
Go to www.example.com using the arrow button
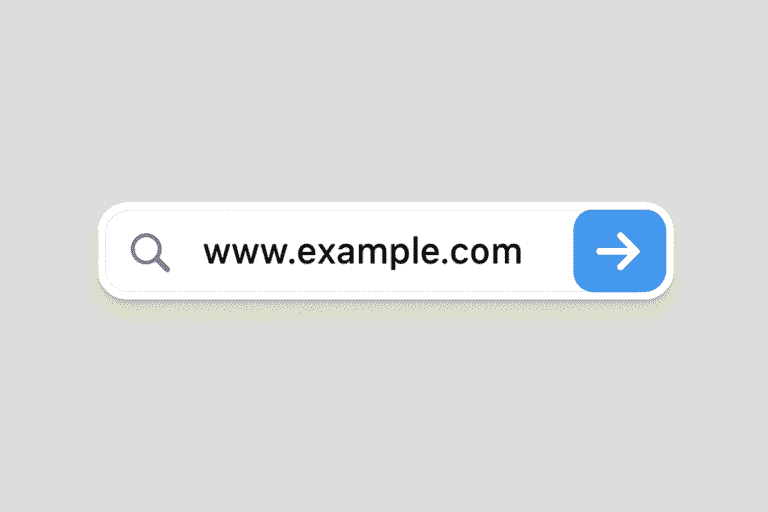tap(620, 251)
